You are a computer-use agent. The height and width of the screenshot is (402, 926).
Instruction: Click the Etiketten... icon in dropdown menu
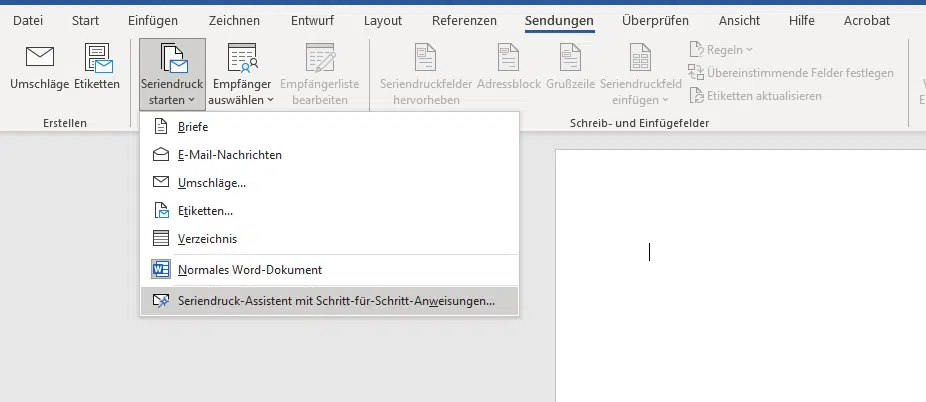[161, 210]
